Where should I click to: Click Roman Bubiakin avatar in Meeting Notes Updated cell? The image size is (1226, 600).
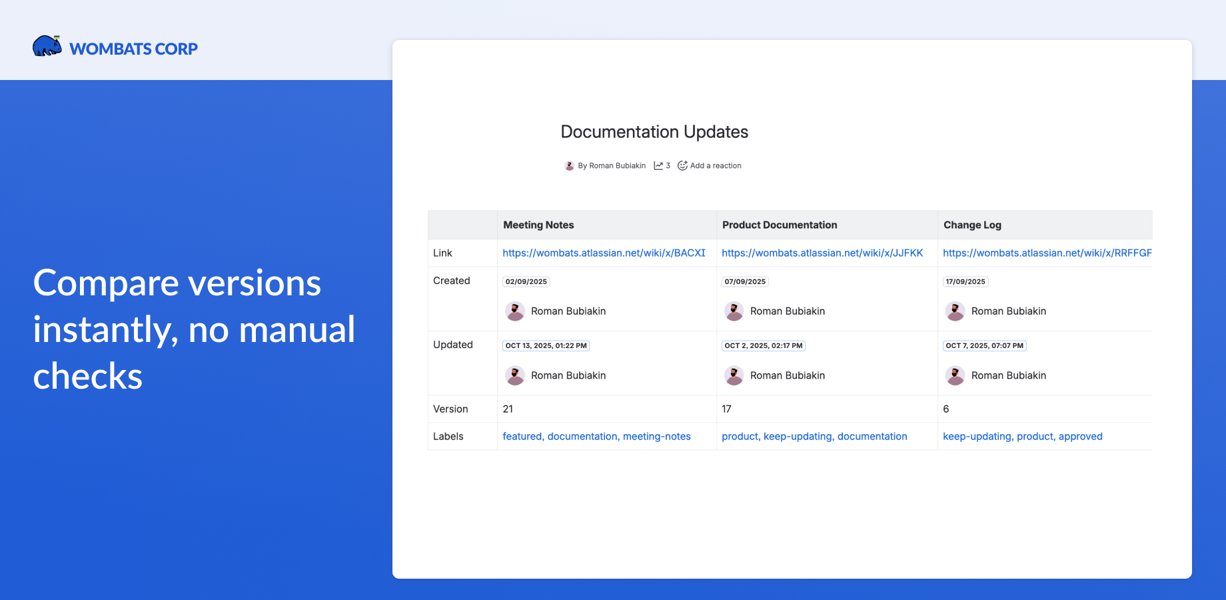click(515, 375)
